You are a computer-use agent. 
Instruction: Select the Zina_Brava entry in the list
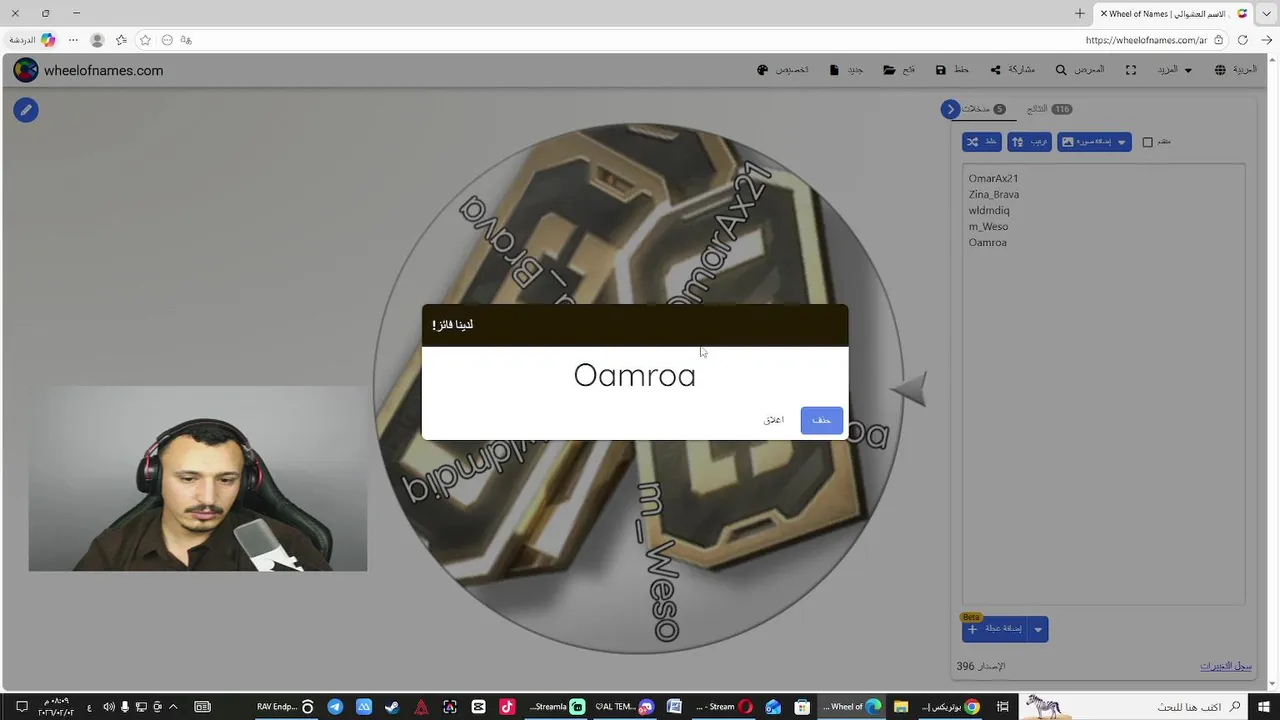(x=994, y=194)
